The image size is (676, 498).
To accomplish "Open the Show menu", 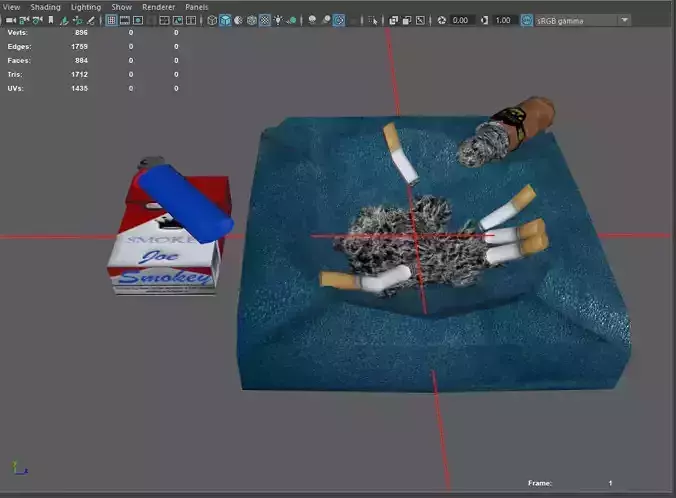I will [122, 7].
